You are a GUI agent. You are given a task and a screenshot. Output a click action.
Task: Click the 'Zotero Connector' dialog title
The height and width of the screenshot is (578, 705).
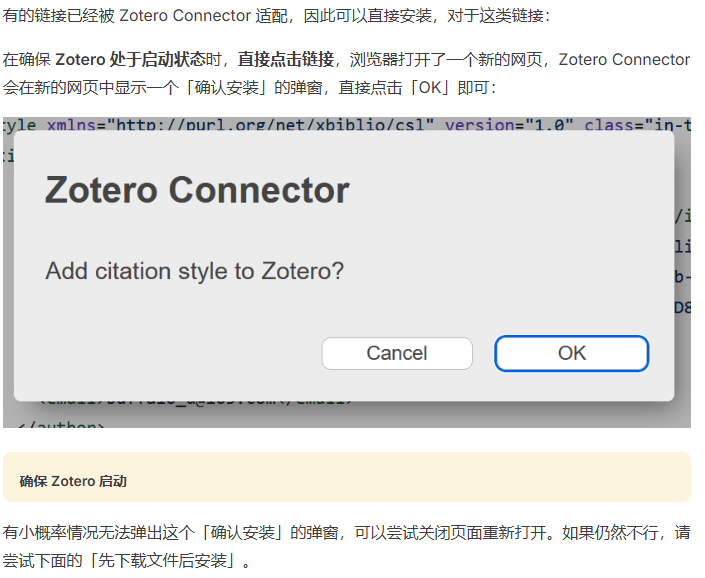click(x=197, y=190)
